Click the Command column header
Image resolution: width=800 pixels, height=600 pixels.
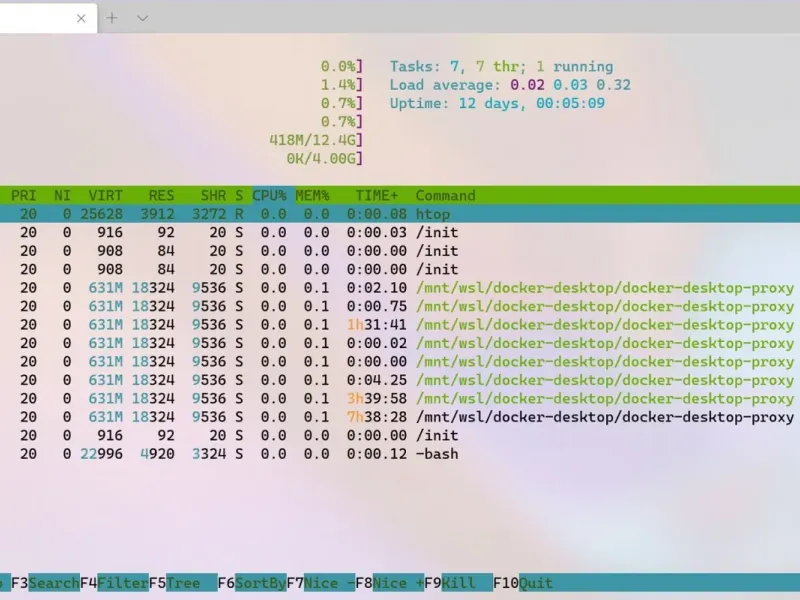445,195
